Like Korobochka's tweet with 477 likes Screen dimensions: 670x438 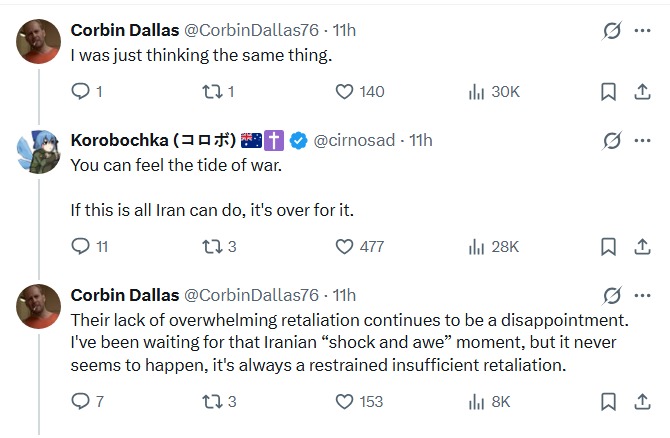(x=360, y=247)
